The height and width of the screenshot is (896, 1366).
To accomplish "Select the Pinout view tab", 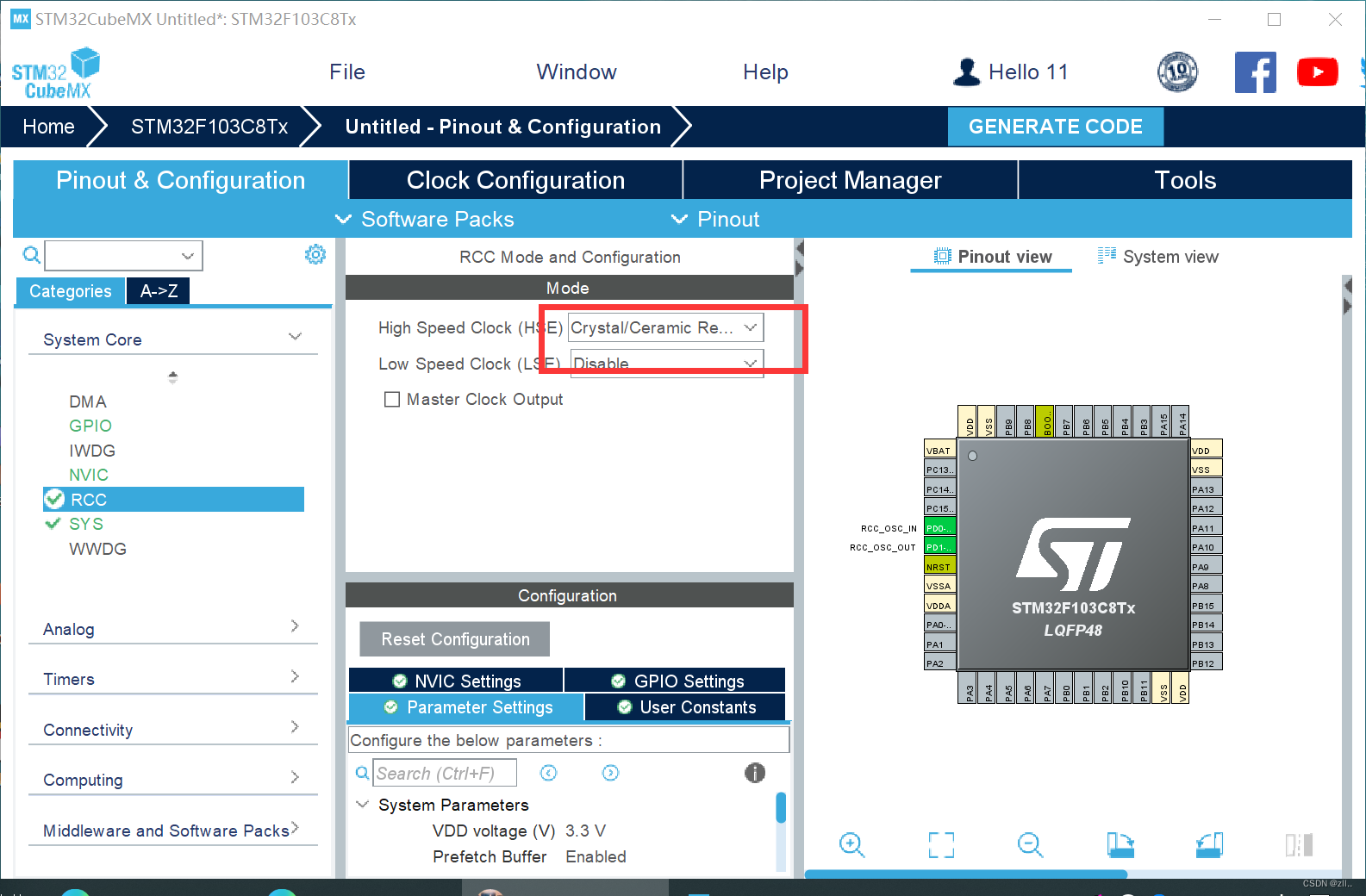I will [x=992, y=257].
